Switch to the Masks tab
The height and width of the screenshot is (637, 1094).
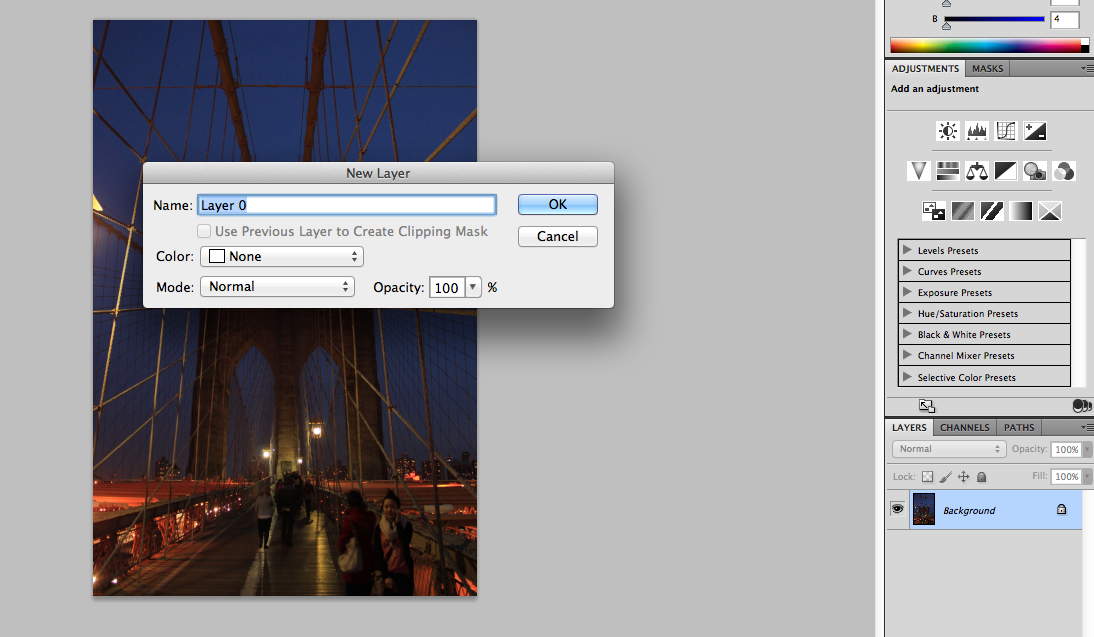987,68
